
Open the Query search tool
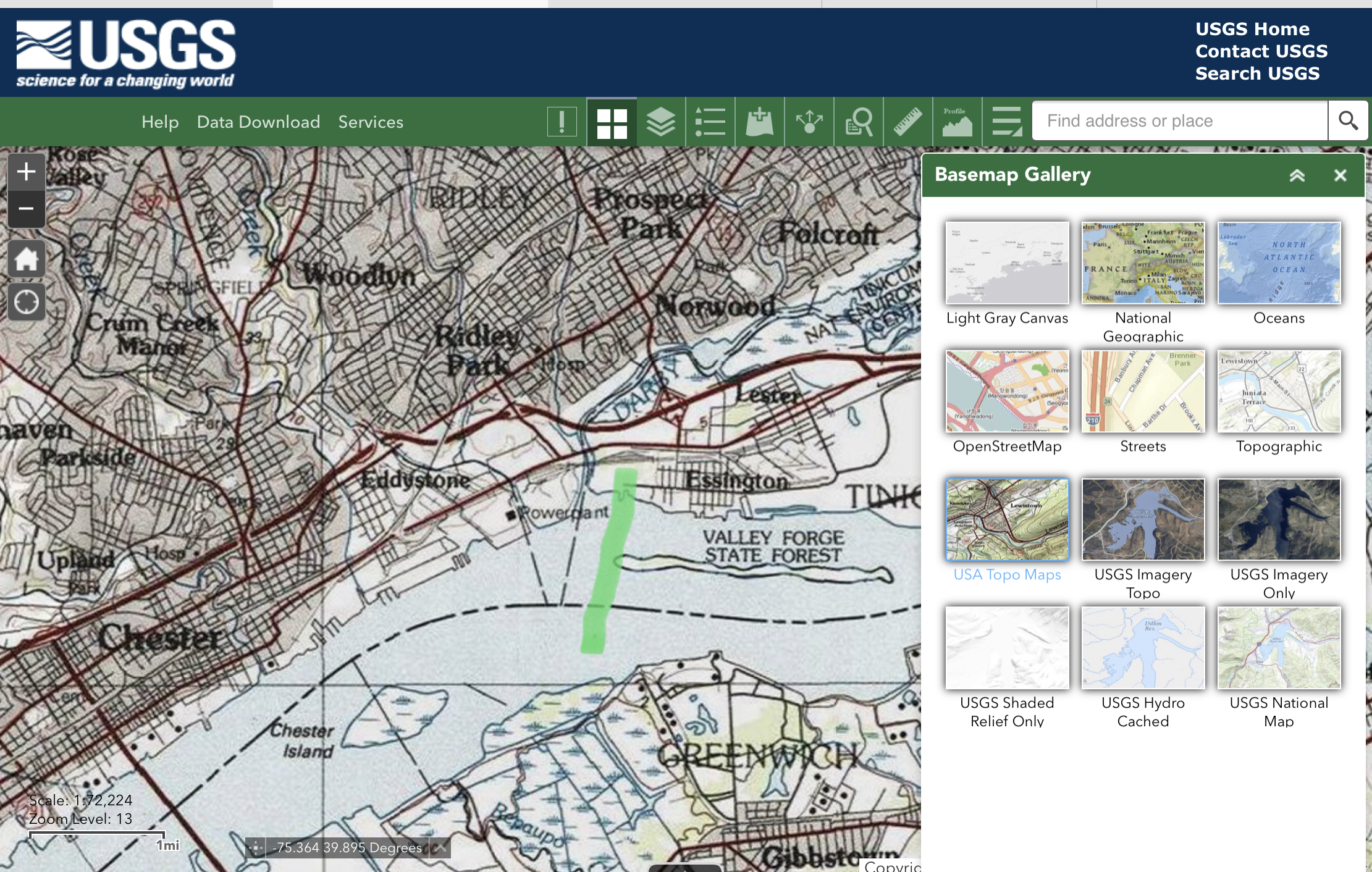[x=859, y=122]
